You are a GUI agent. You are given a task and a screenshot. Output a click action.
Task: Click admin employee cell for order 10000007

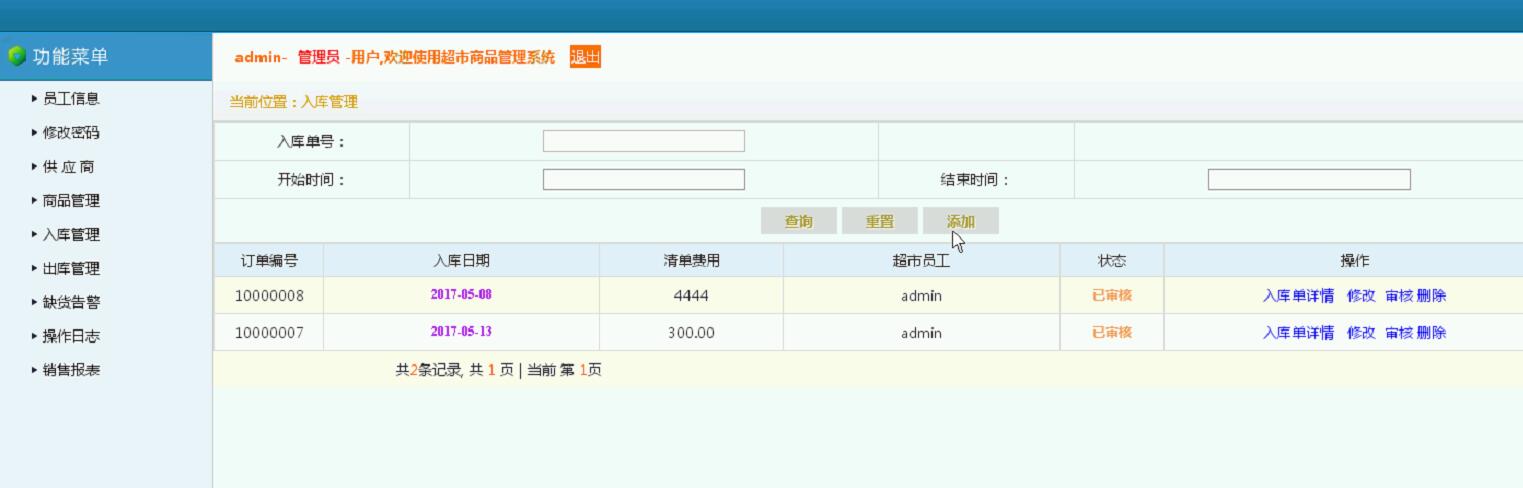(x=921, y=333)
